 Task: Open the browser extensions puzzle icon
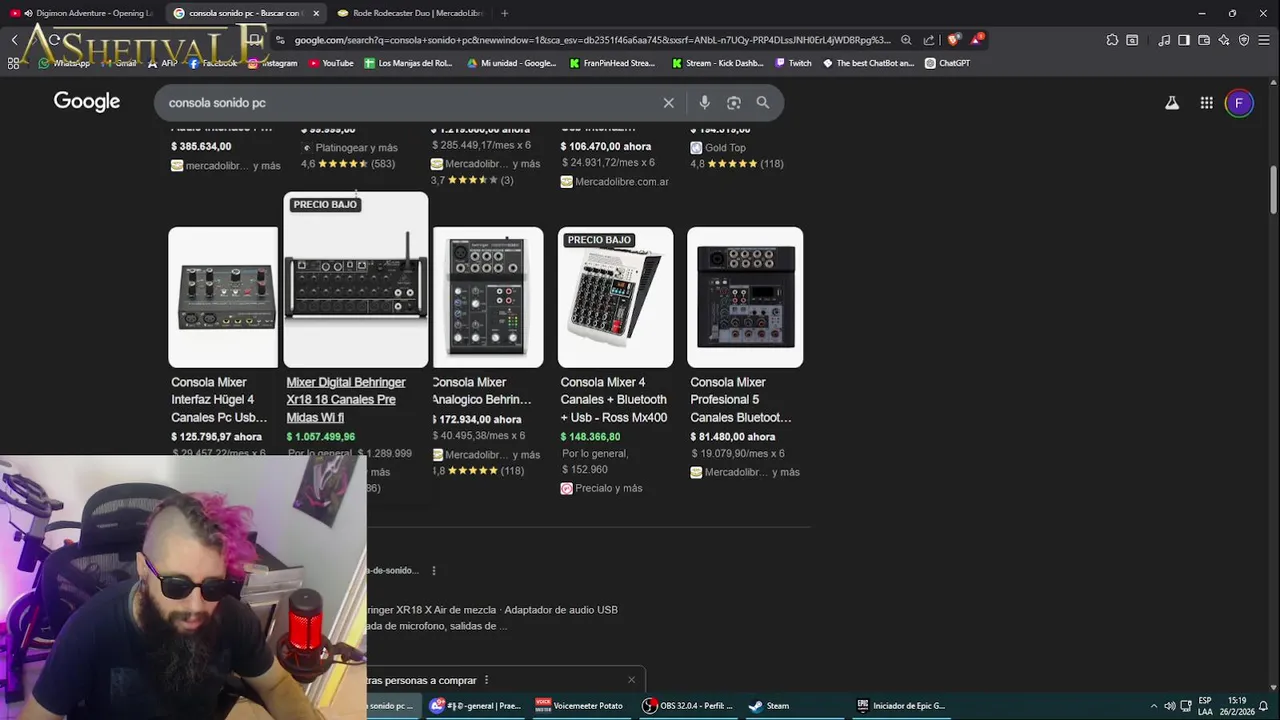tap(1112, 40)
